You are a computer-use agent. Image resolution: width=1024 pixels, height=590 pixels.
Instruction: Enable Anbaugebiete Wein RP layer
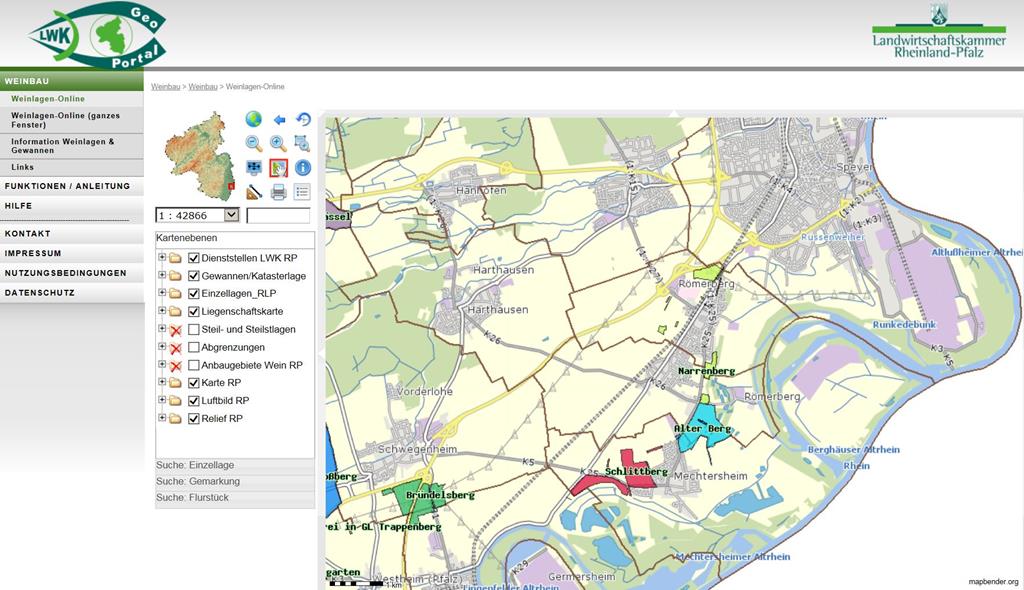tap(194, 365)
